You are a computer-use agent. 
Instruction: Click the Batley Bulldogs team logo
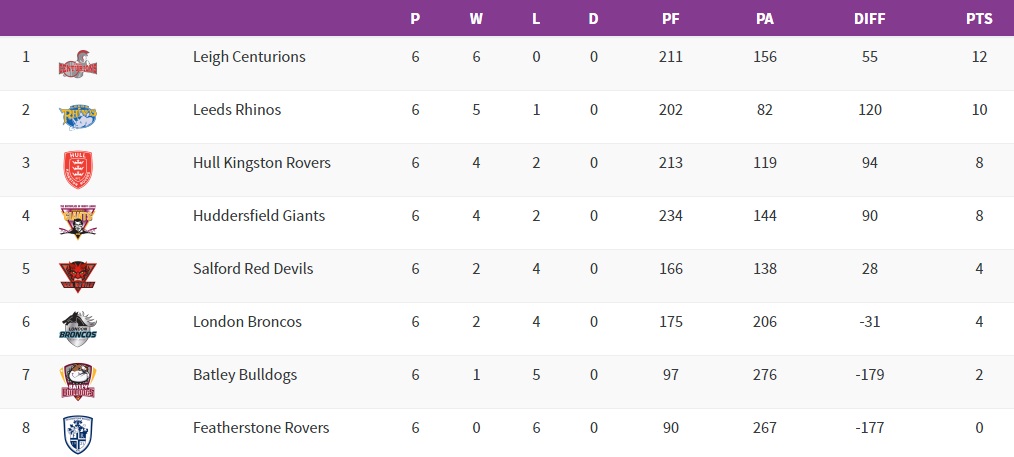click(78, 381)
